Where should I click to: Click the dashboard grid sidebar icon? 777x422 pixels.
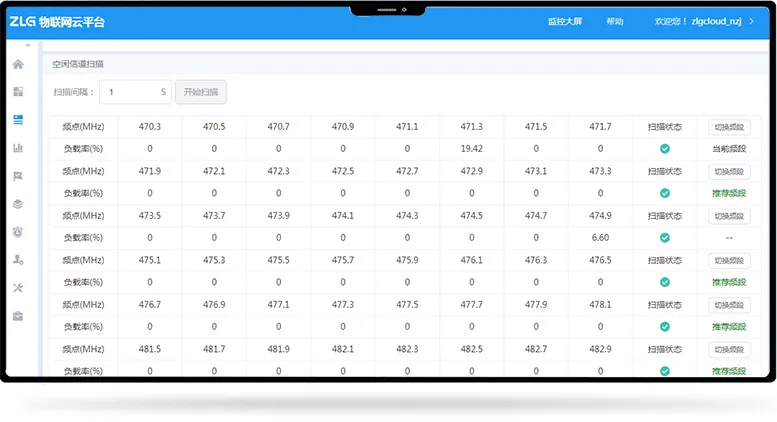[18, 92]
